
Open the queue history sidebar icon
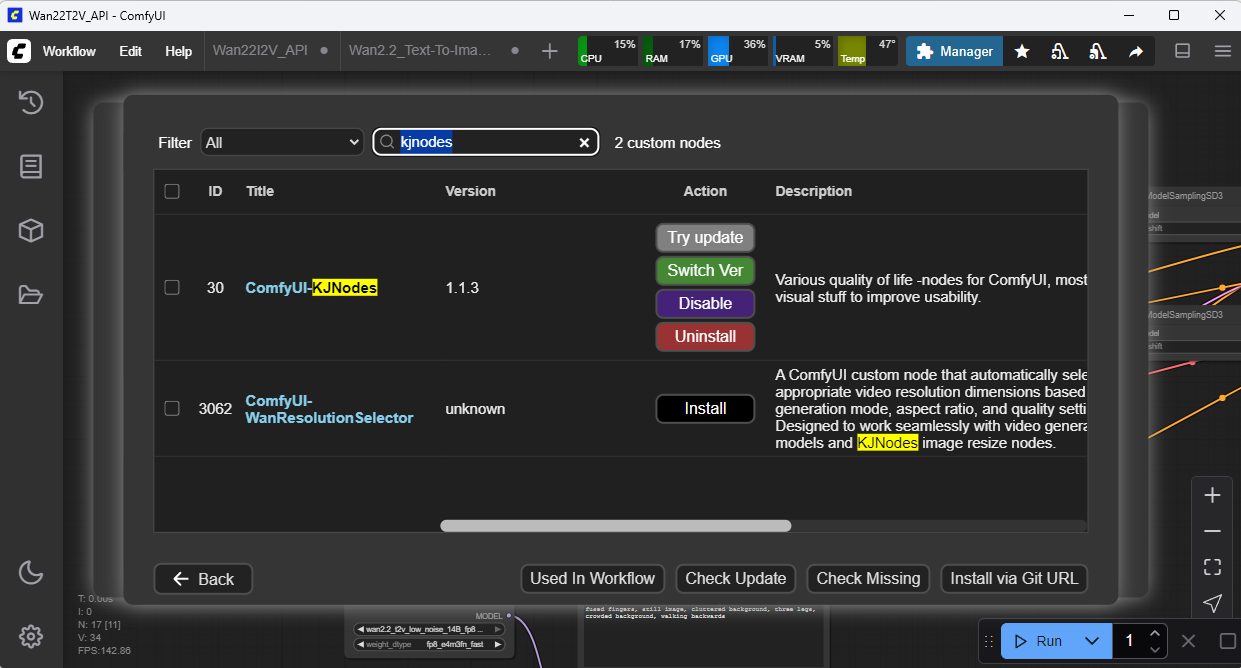(31, 102)
